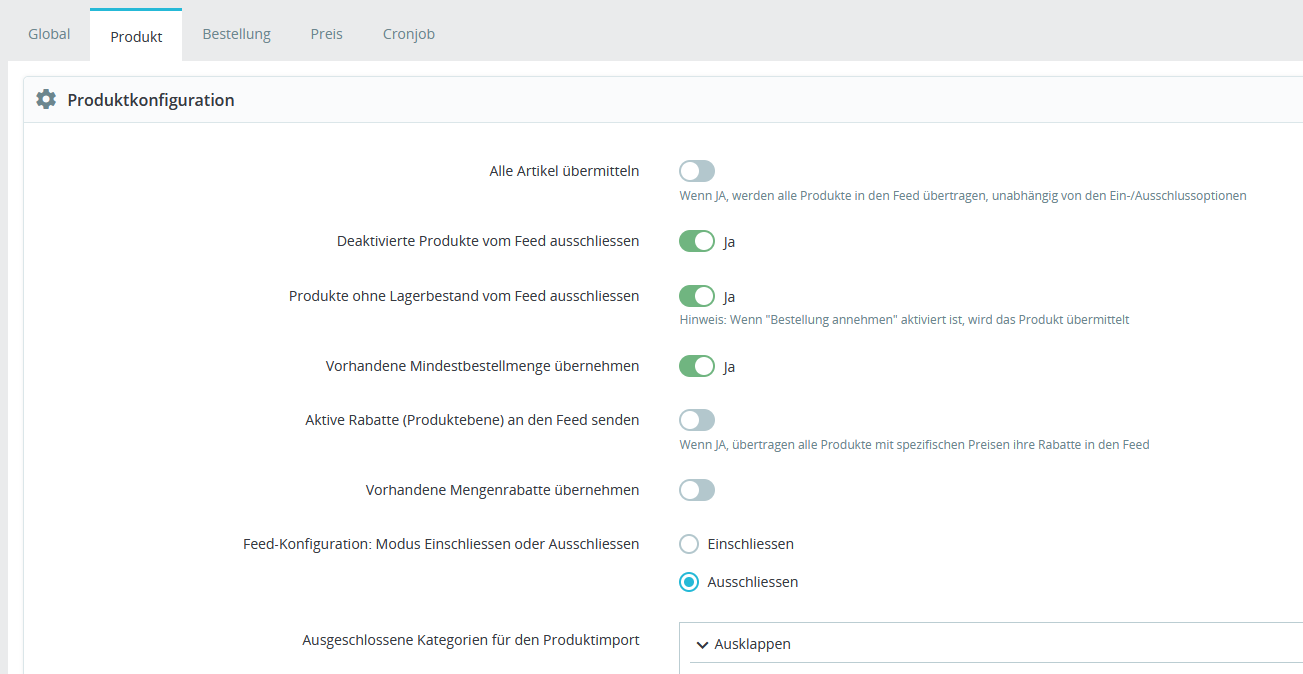Switch to the Cronjob tab
Image resolution: width=1303 pixels, height=674 pixels.
408,34
